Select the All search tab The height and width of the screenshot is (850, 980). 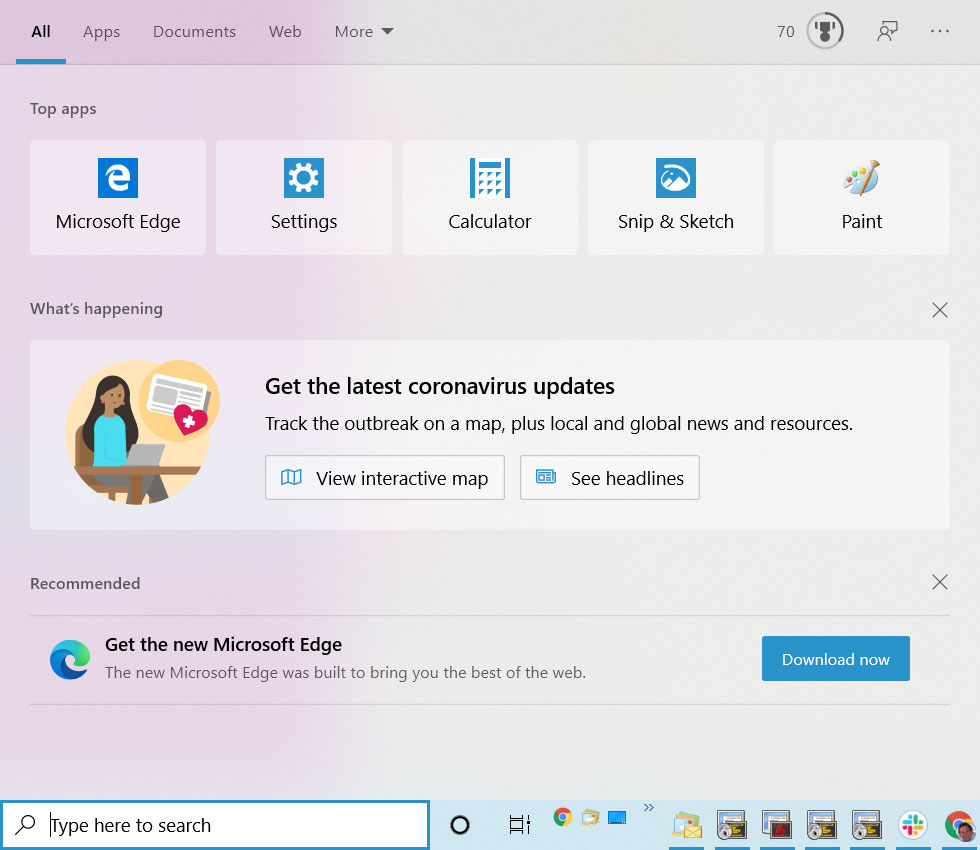(41, 31)
